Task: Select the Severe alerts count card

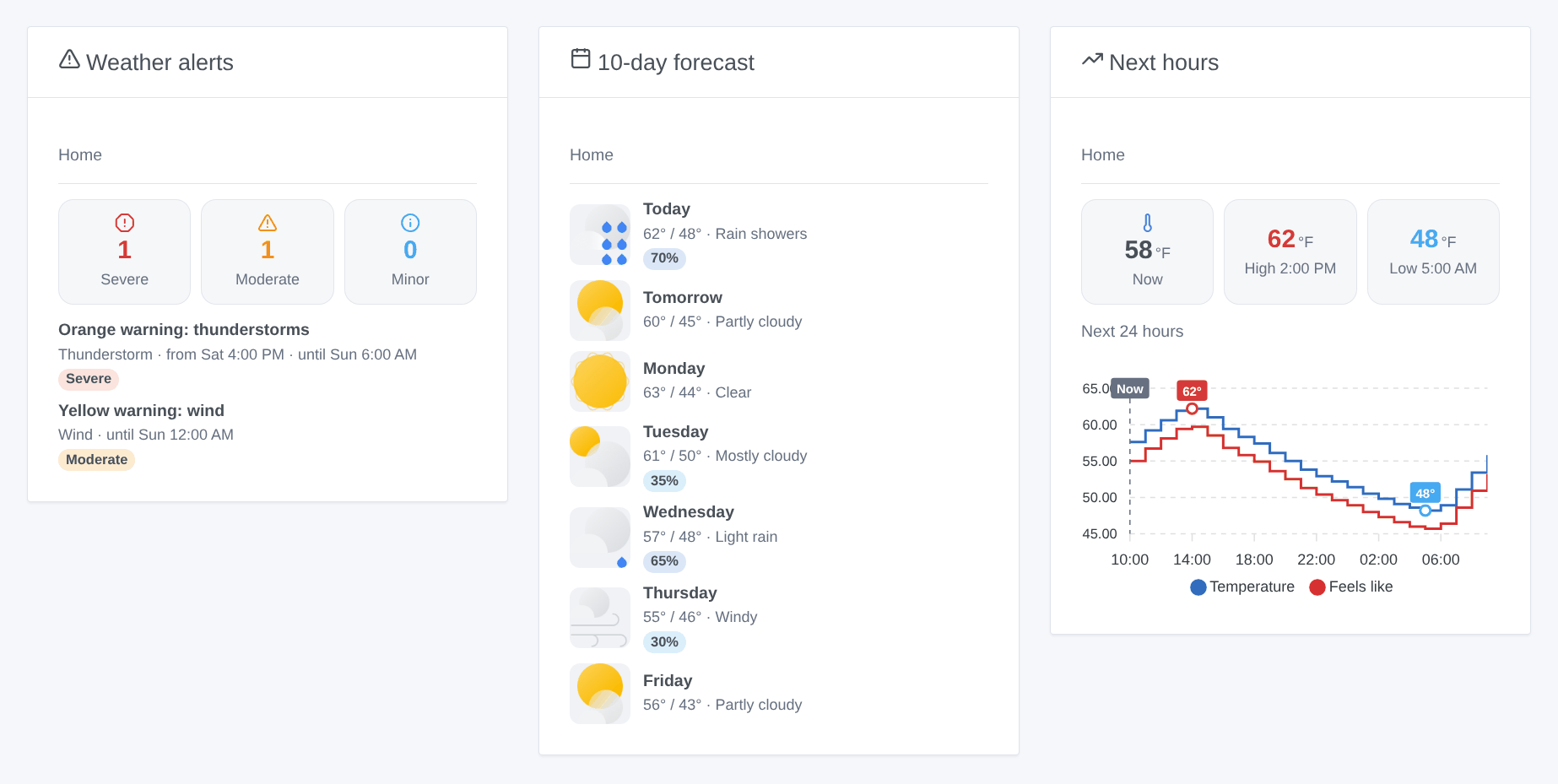Action: pos(125,251)
